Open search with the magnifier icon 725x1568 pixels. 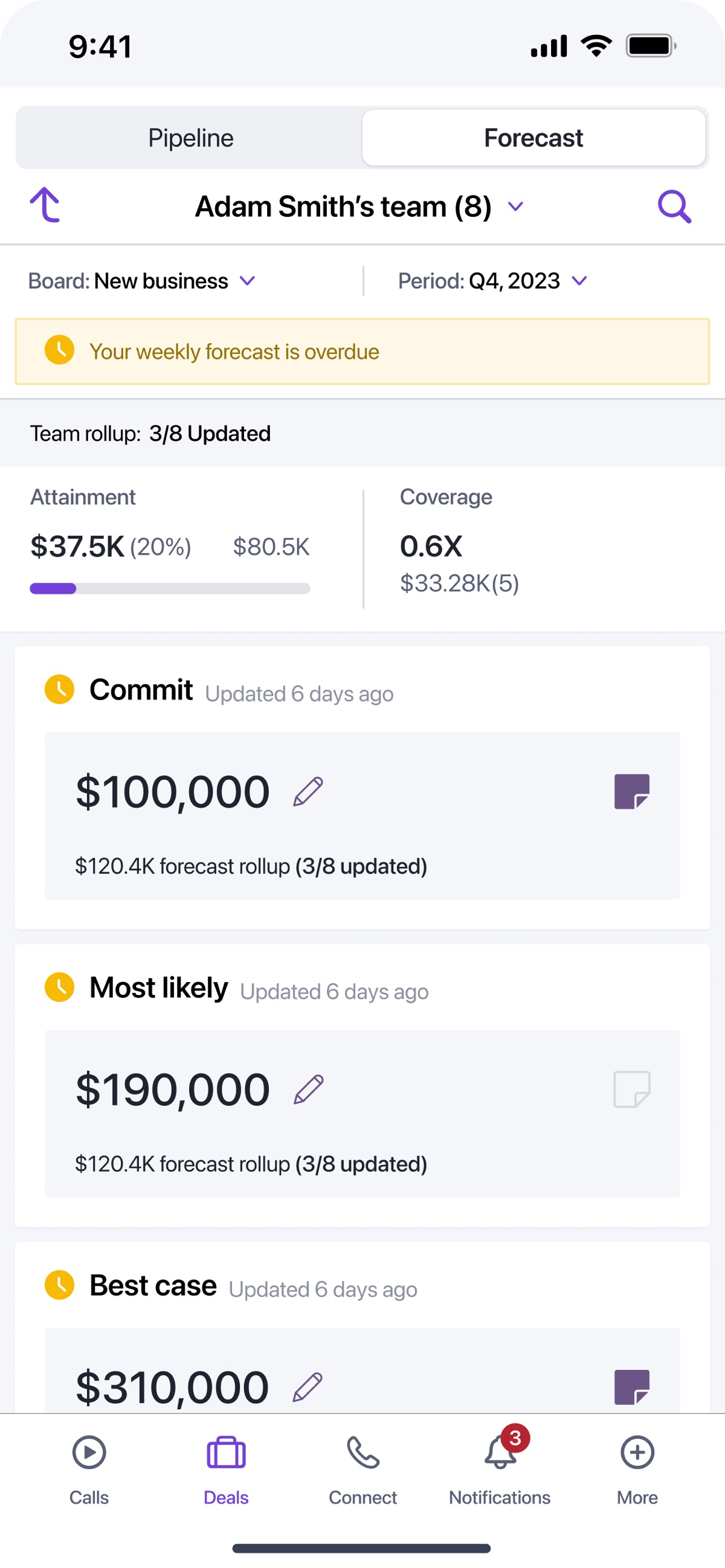[x=674, y=207]
